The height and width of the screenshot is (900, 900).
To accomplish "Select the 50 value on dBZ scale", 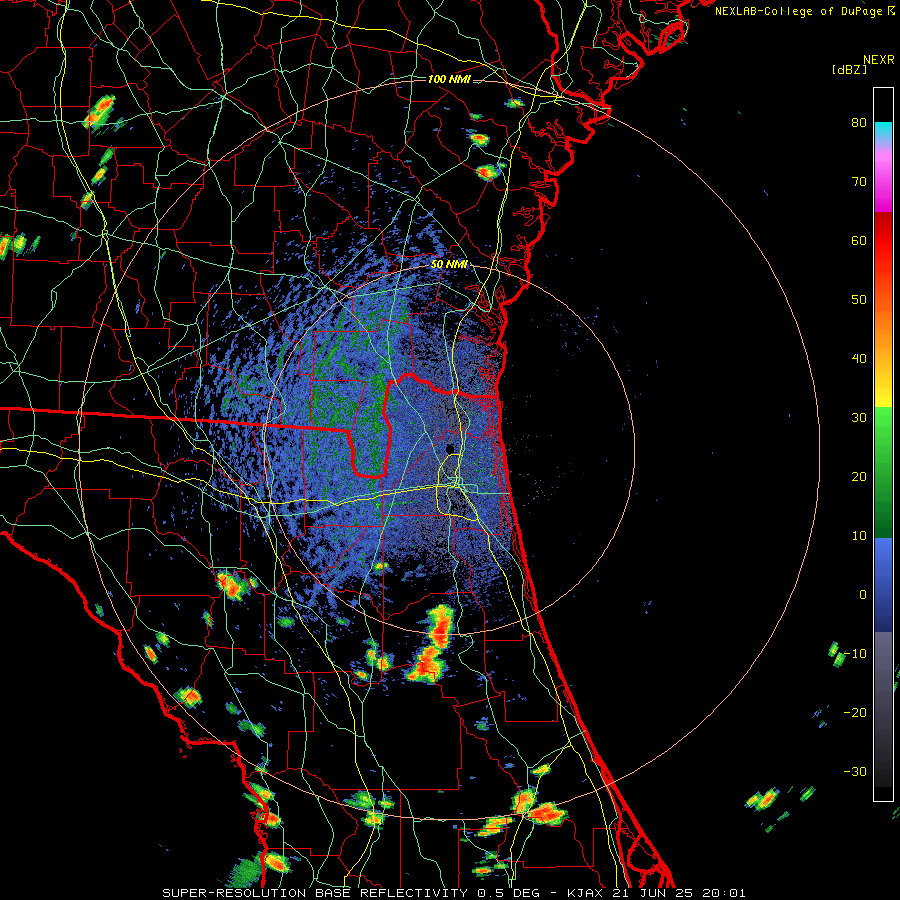I will [x=859, y=300].
